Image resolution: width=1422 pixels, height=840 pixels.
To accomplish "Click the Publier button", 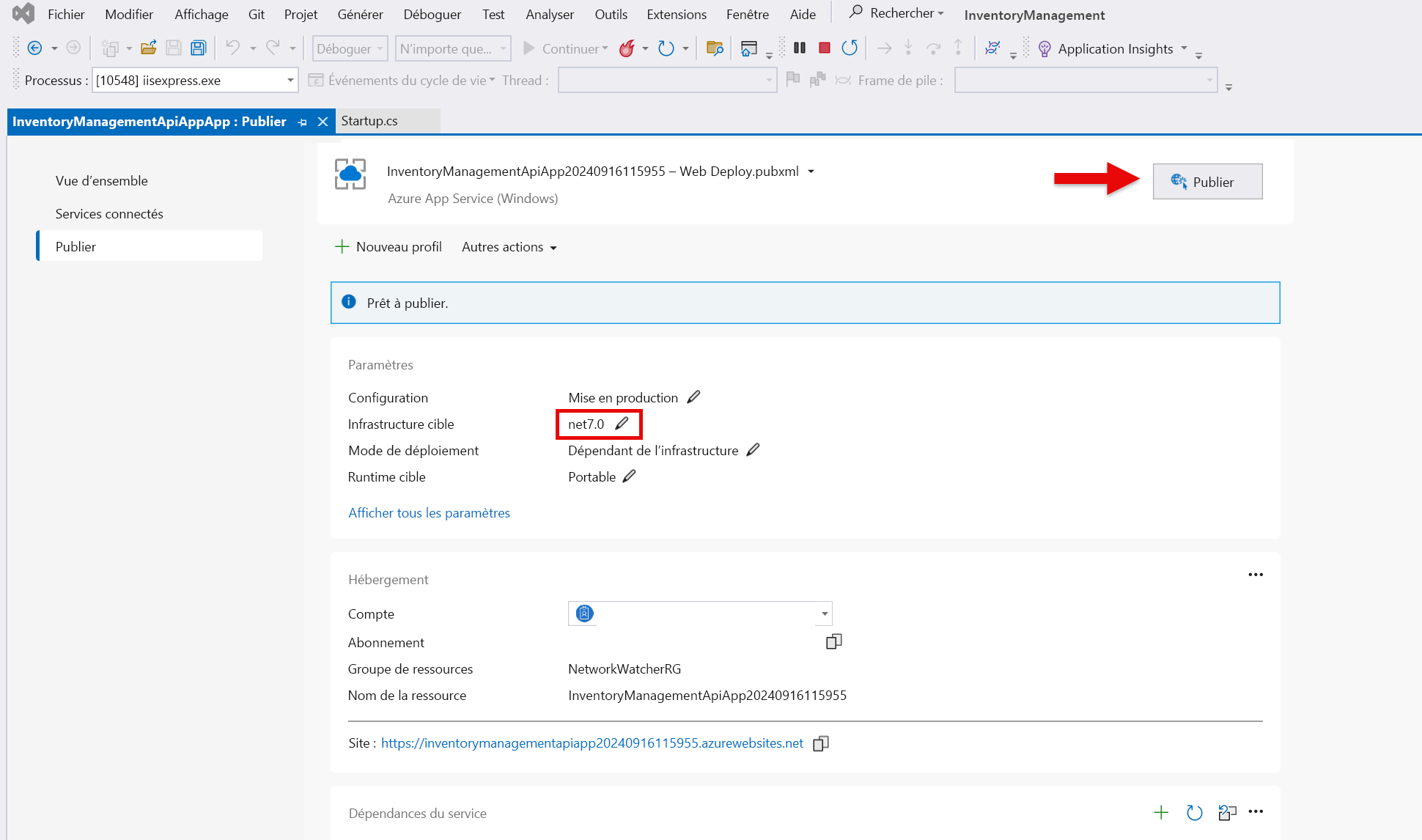I will click(x=1207, y=182).
